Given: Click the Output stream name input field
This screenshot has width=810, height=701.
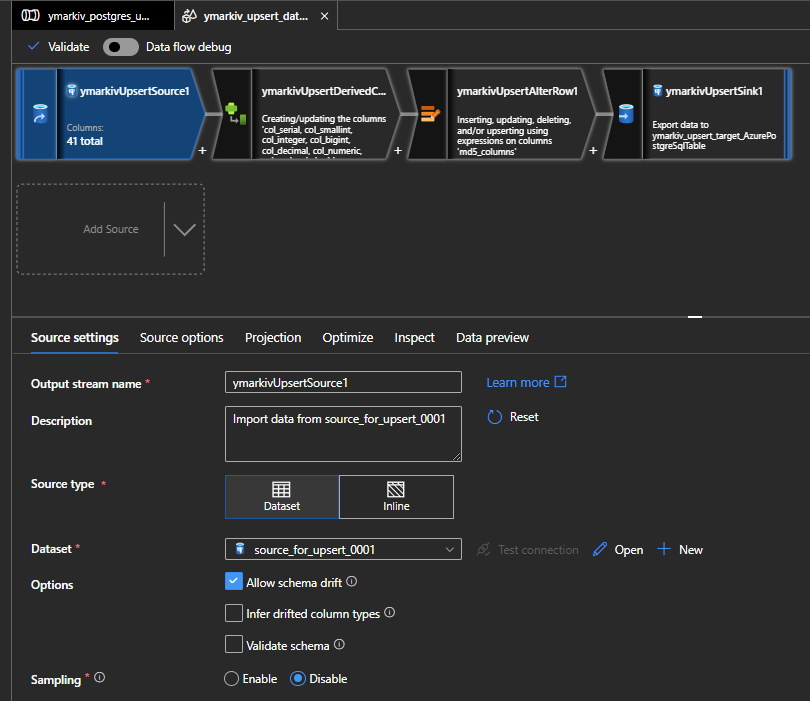Looking at the screenshot, I should tap(344, 382).
